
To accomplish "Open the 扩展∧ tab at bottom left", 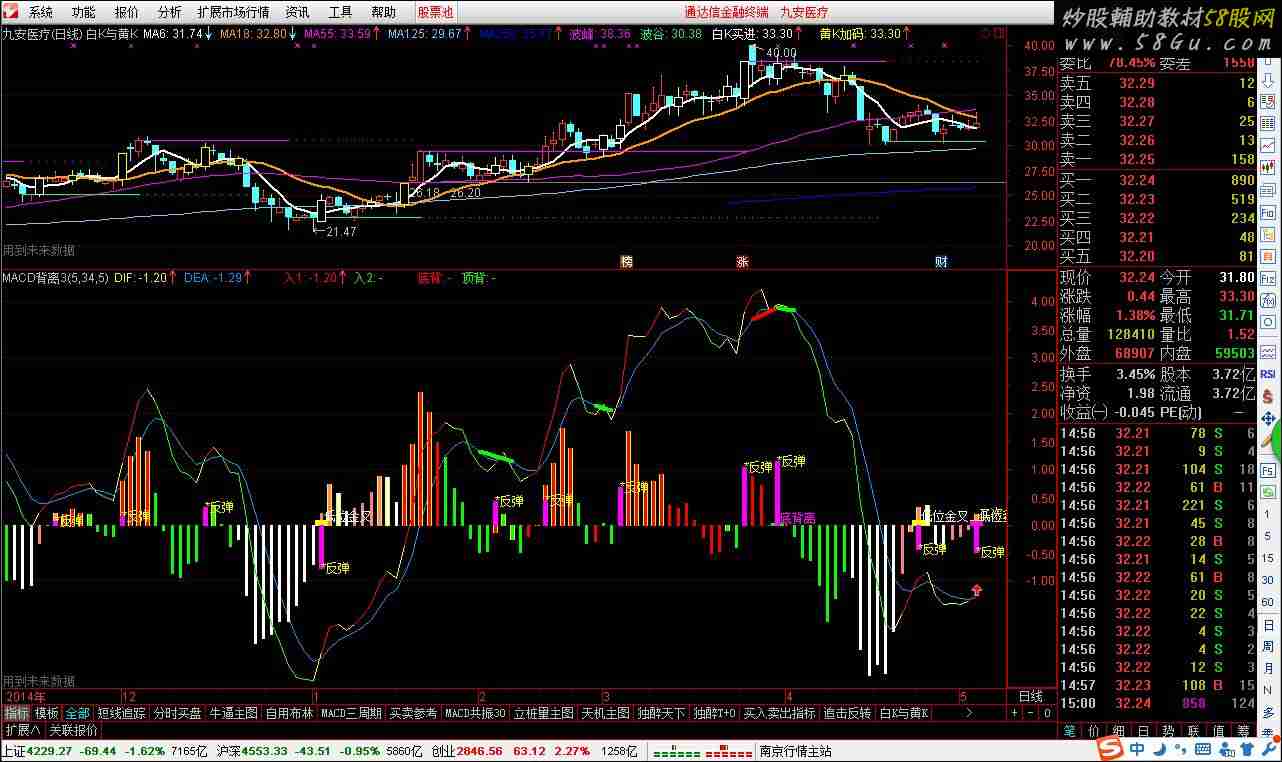I will tap(21, 730).
